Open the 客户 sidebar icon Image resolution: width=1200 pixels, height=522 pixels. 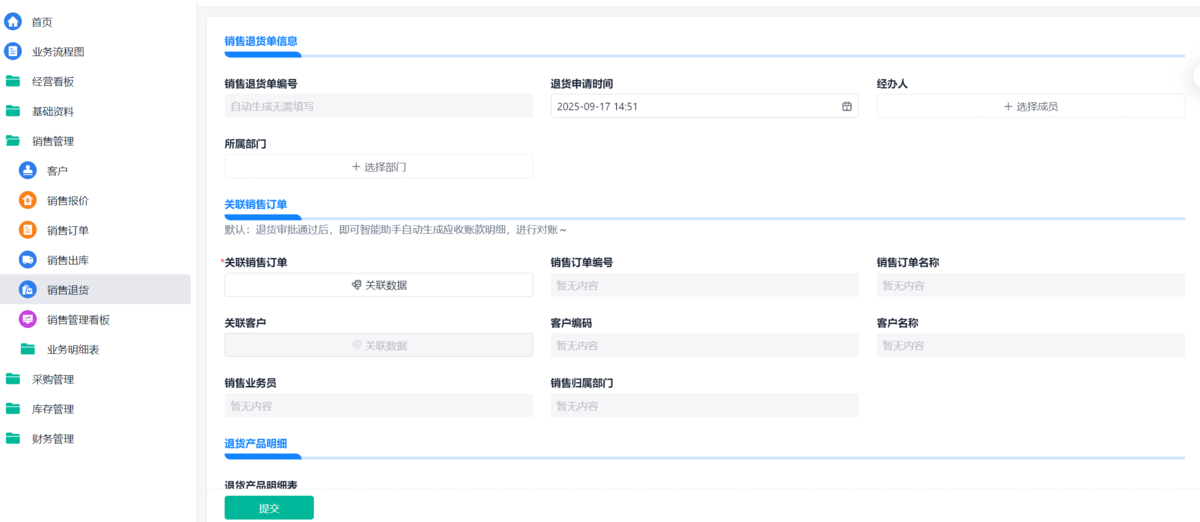click(x=28, y=171)
